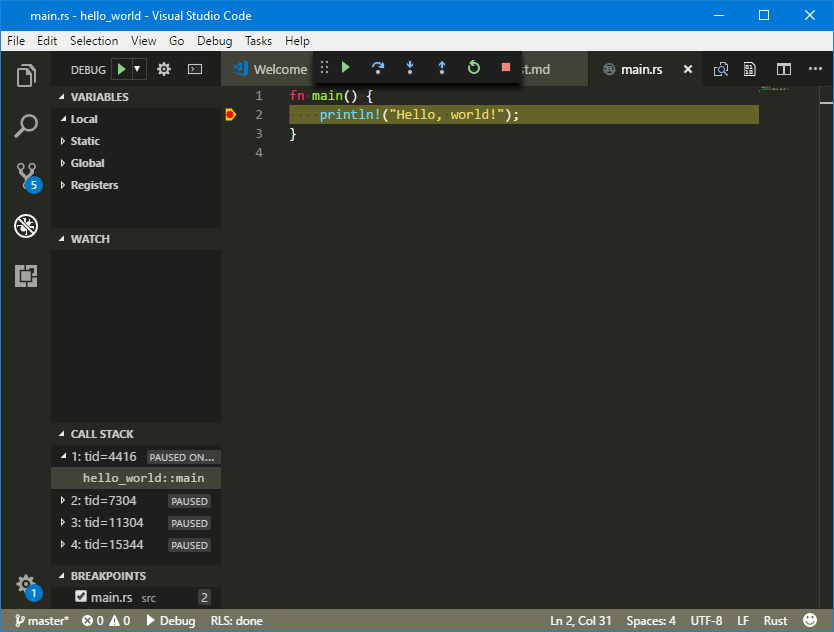This screenshot has width=834, height=632.
Task: Open the Debug menu
Action: tap(212, 41)
